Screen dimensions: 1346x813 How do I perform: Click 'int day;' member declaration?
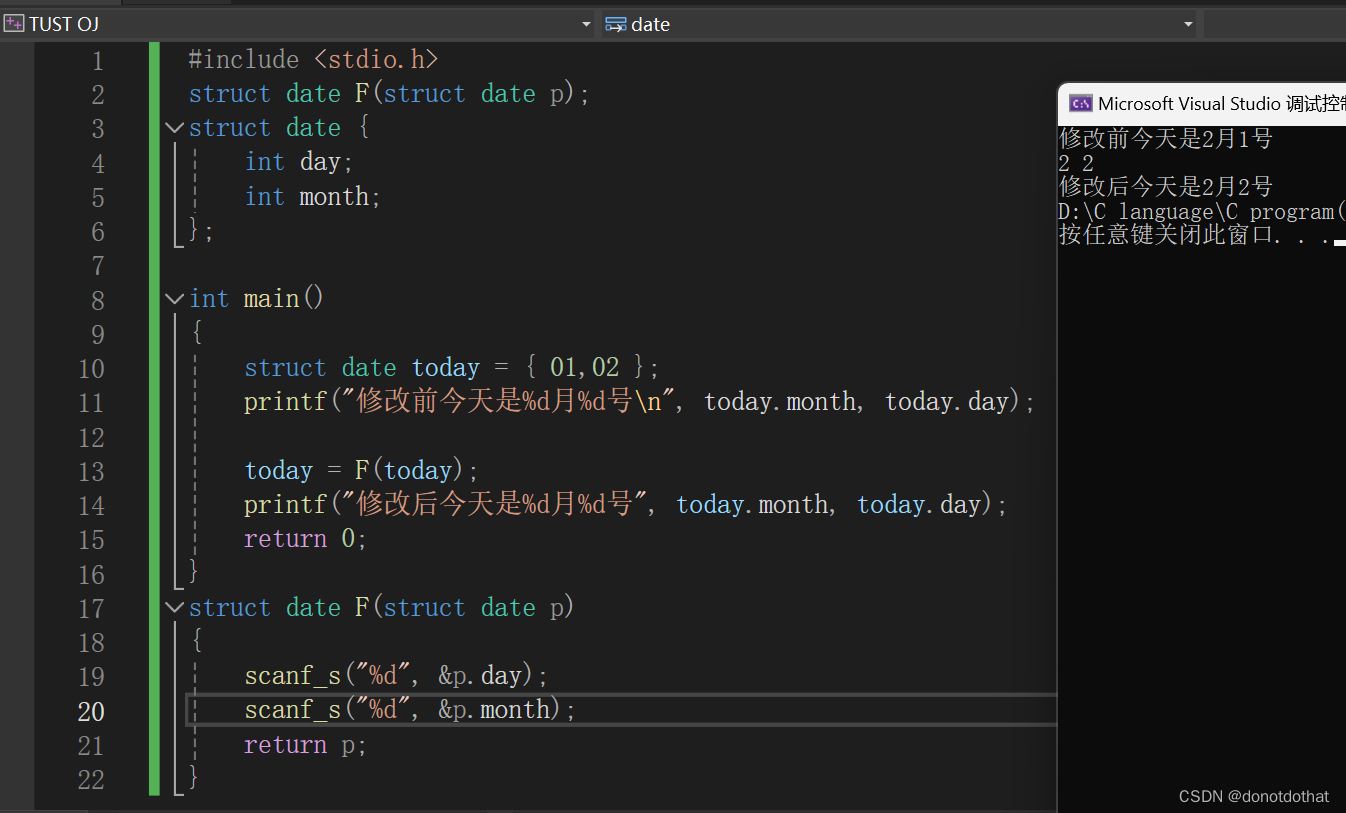pyautogui.click(x=299, y=162)
